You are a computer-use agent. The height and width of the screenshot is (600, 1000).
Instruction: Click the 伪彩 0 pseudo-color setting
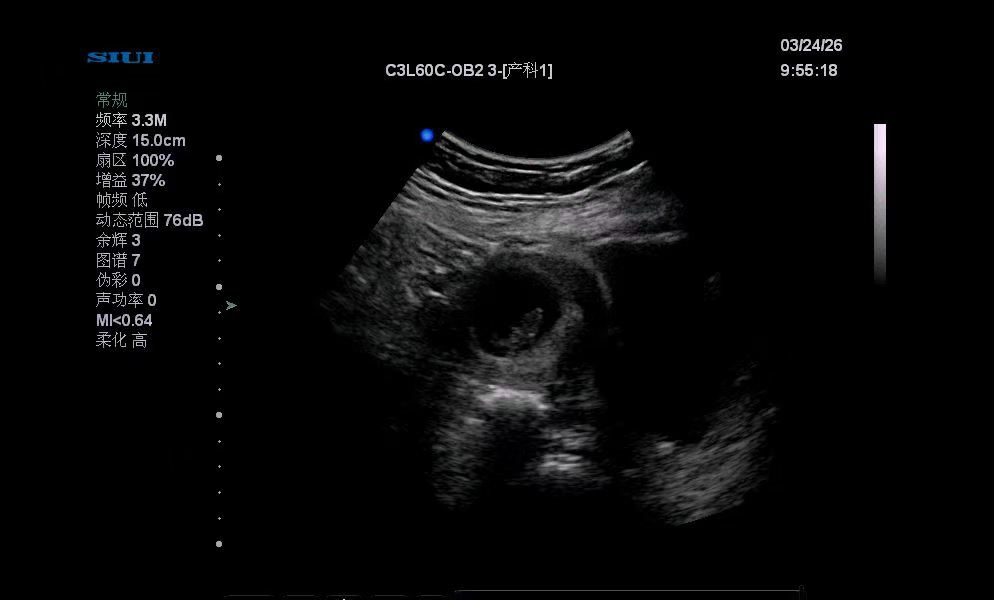click(118, 280)
